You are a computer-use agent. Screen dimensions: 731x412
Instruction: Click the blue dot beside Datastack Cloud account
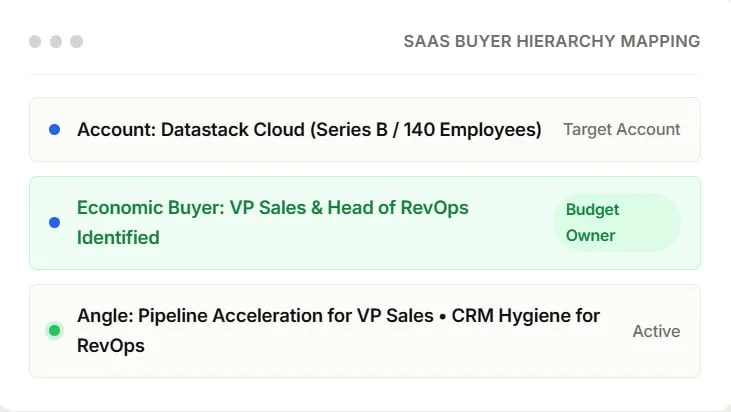click(55, 130)
